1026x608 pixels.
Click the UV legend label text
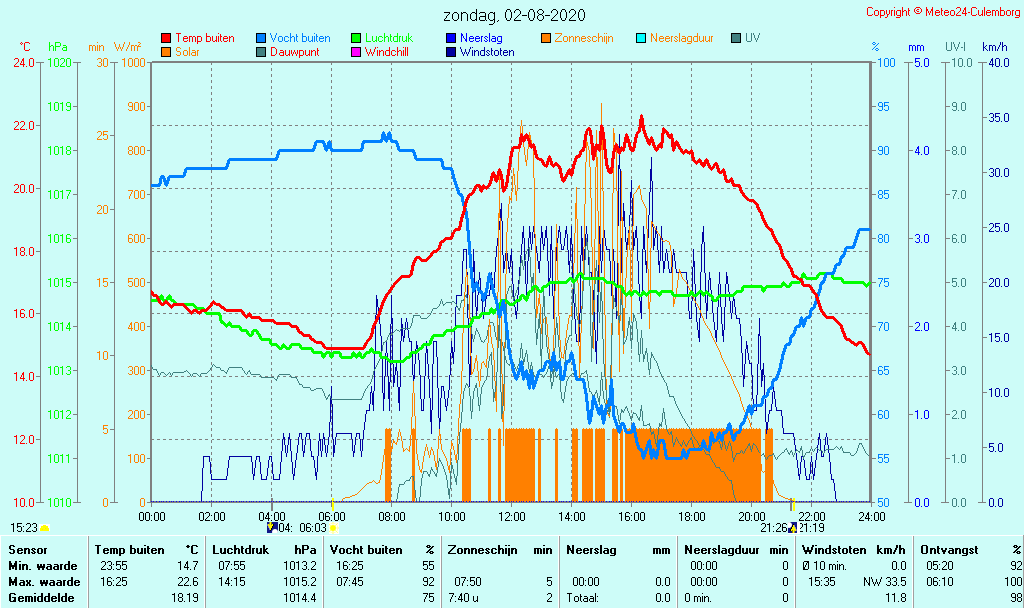752,38
